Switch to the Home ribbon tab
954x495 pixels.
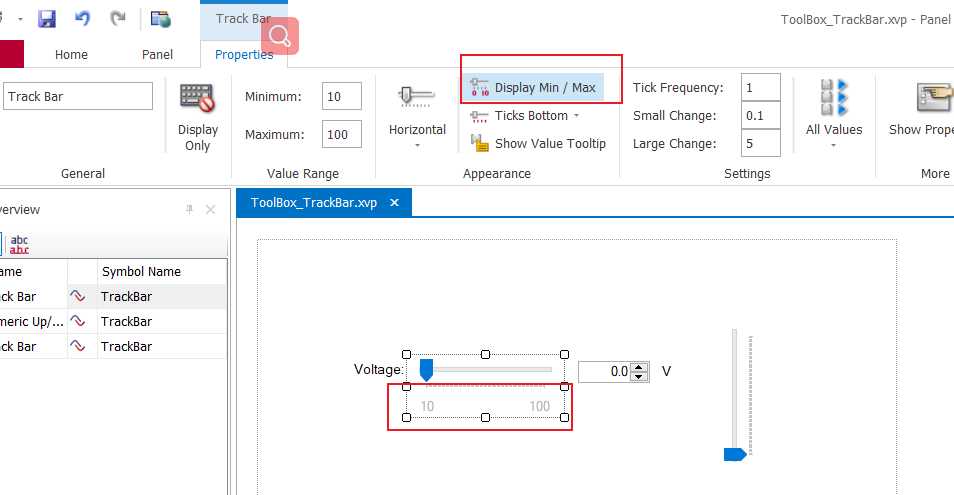(x=71, y=55)
